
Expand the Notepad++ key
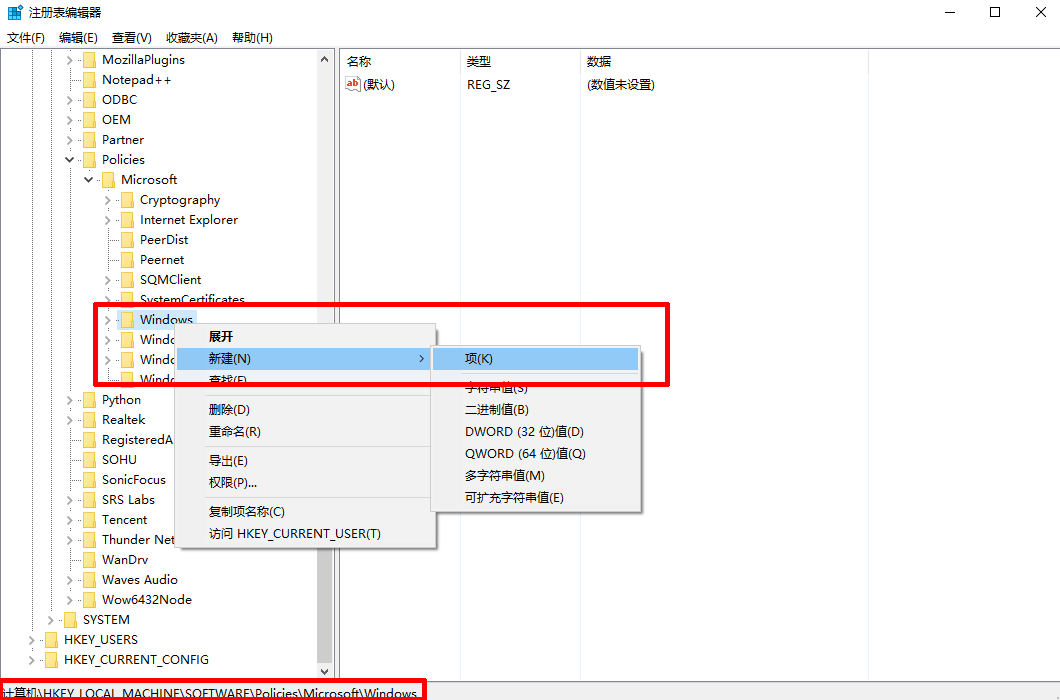point(69,79)
